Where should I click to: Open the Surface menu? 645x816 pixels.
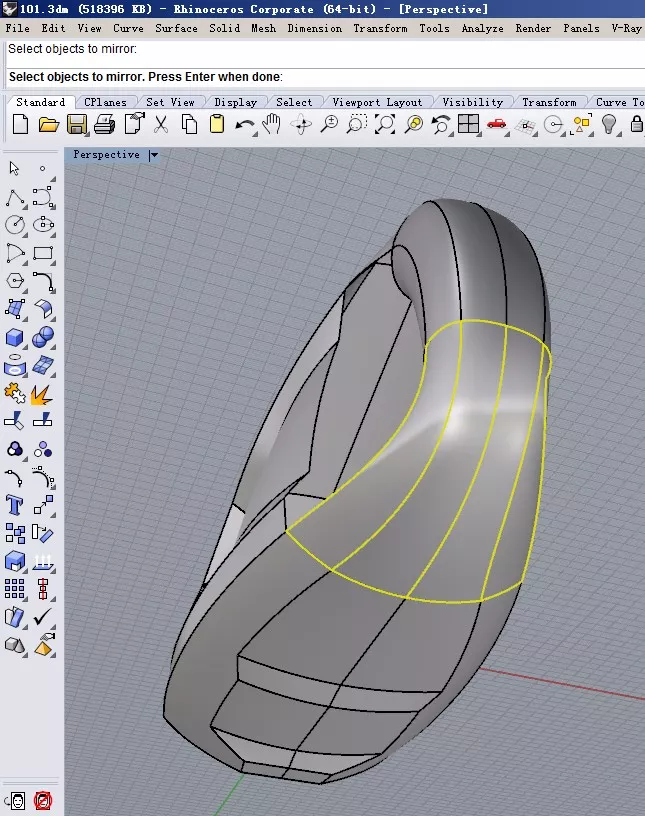pos(176,28)
